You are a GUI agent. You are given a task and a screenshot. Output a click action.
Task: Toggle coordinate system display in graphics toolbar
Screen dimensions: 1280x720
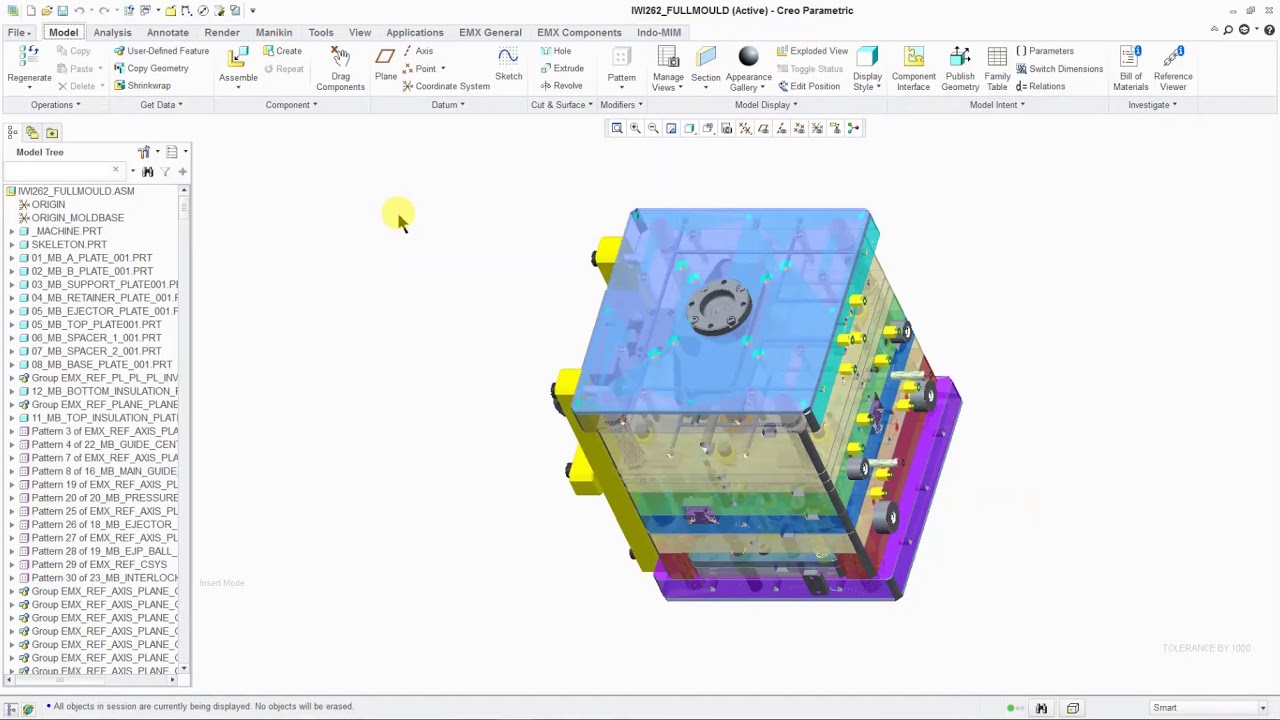pyautogui.click(x=817, y=128)
